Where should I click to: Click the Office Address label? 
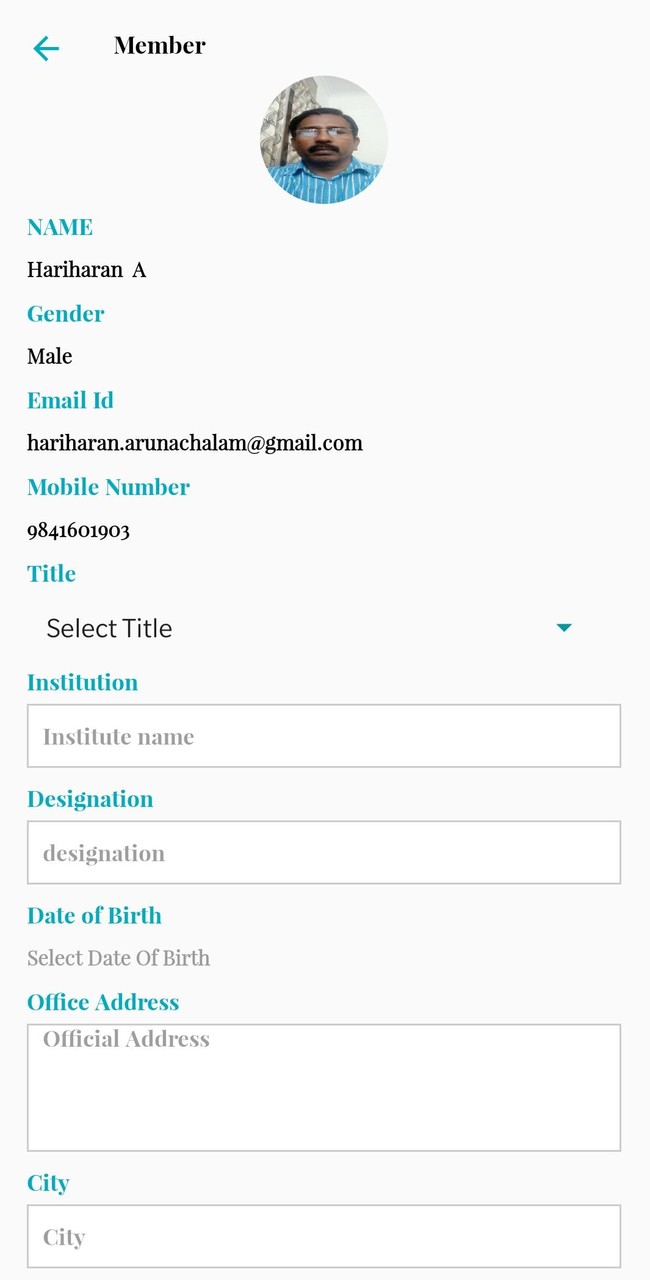tap(103, 1002)
